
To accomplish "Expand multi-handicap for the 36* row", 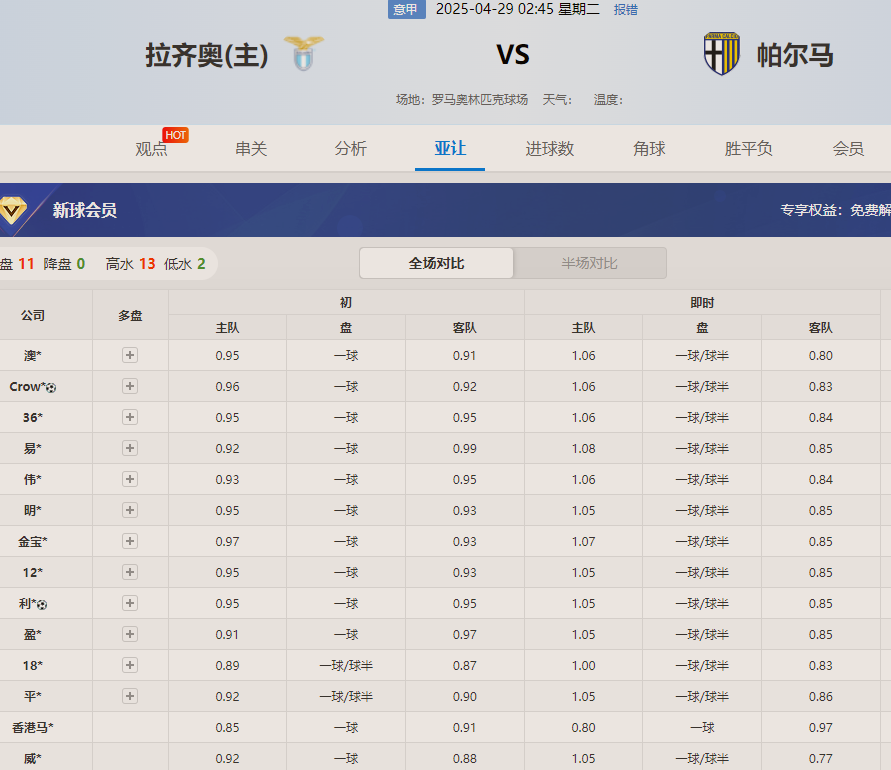I will click(130, 417).
